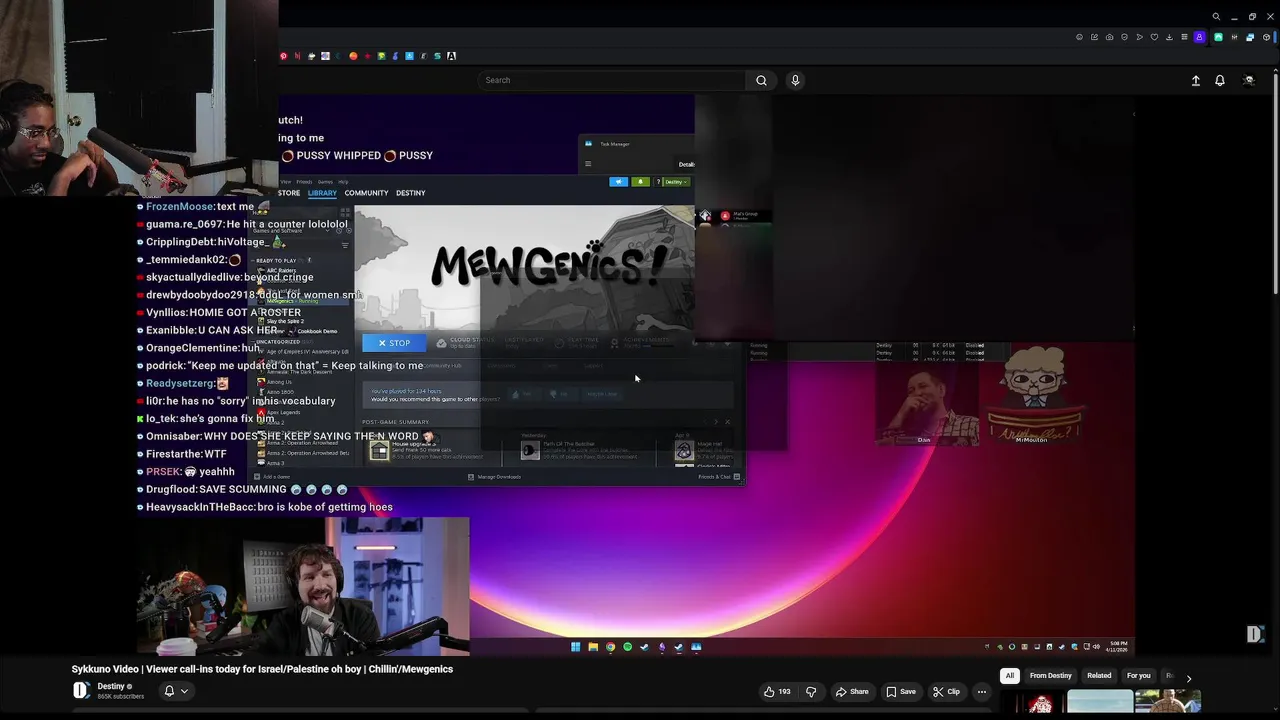Screen dimensions: 1280x720
Task: Select the For you filter chip
Action: coord(1139,676)
